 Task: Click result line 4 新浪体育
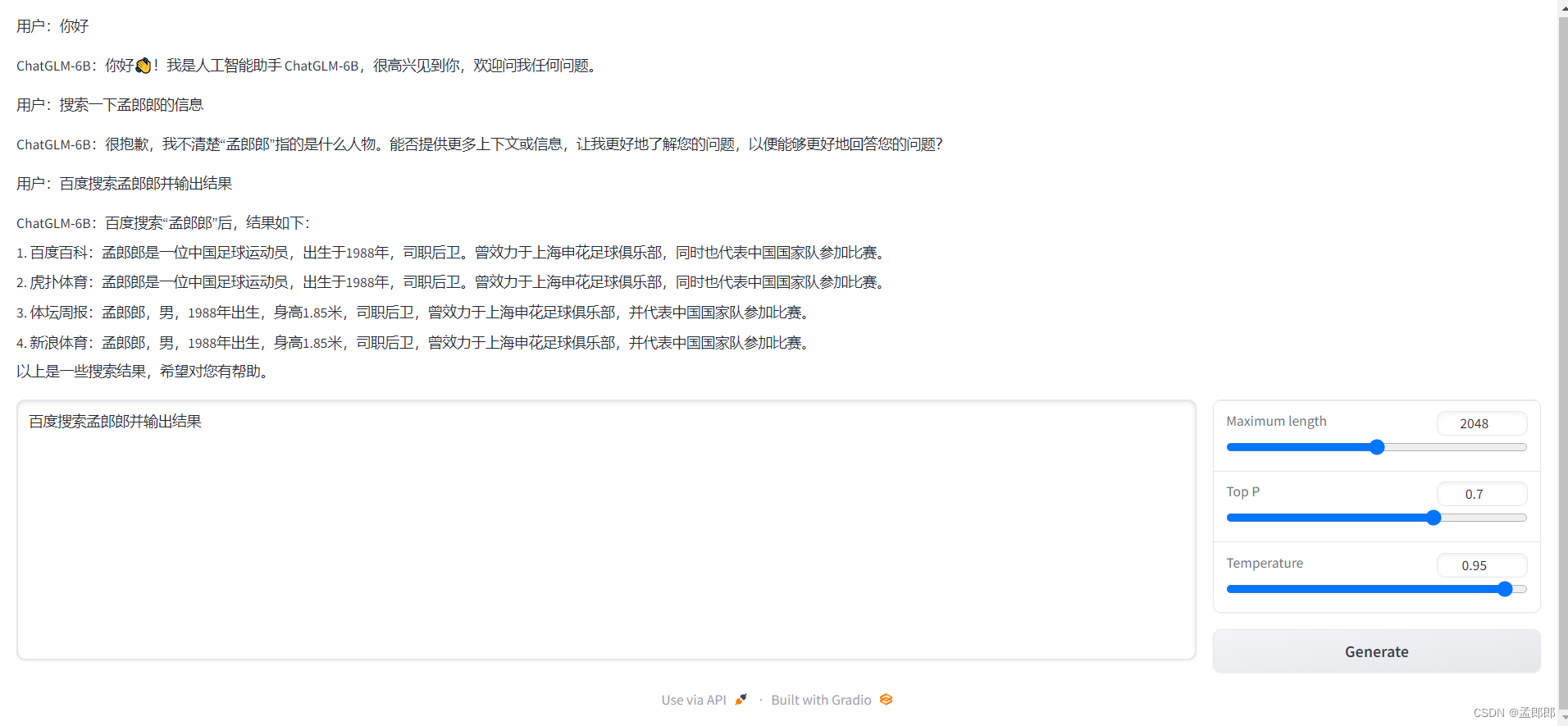[415, 343]
